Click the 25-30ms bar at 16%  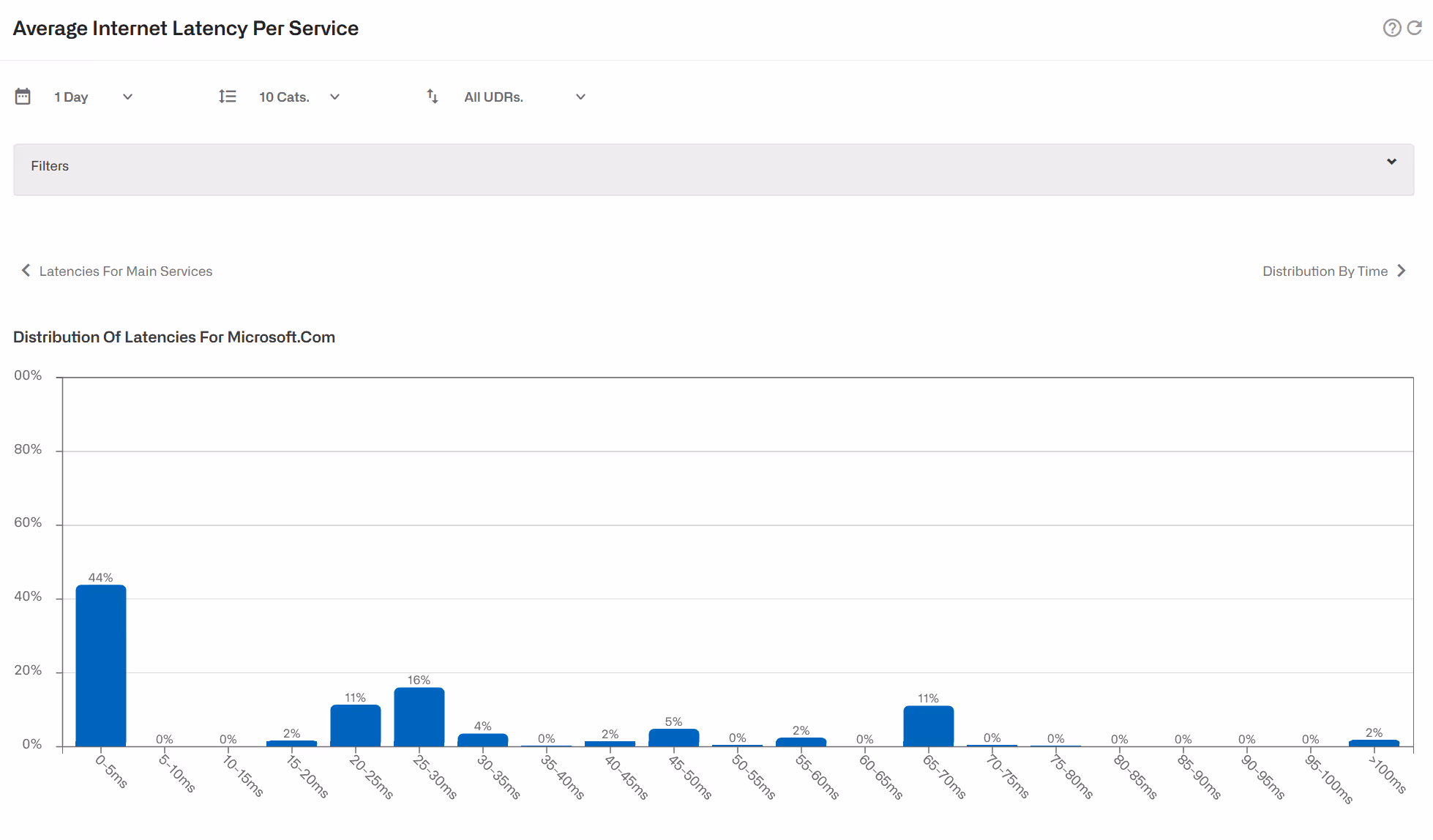point(419,716)
